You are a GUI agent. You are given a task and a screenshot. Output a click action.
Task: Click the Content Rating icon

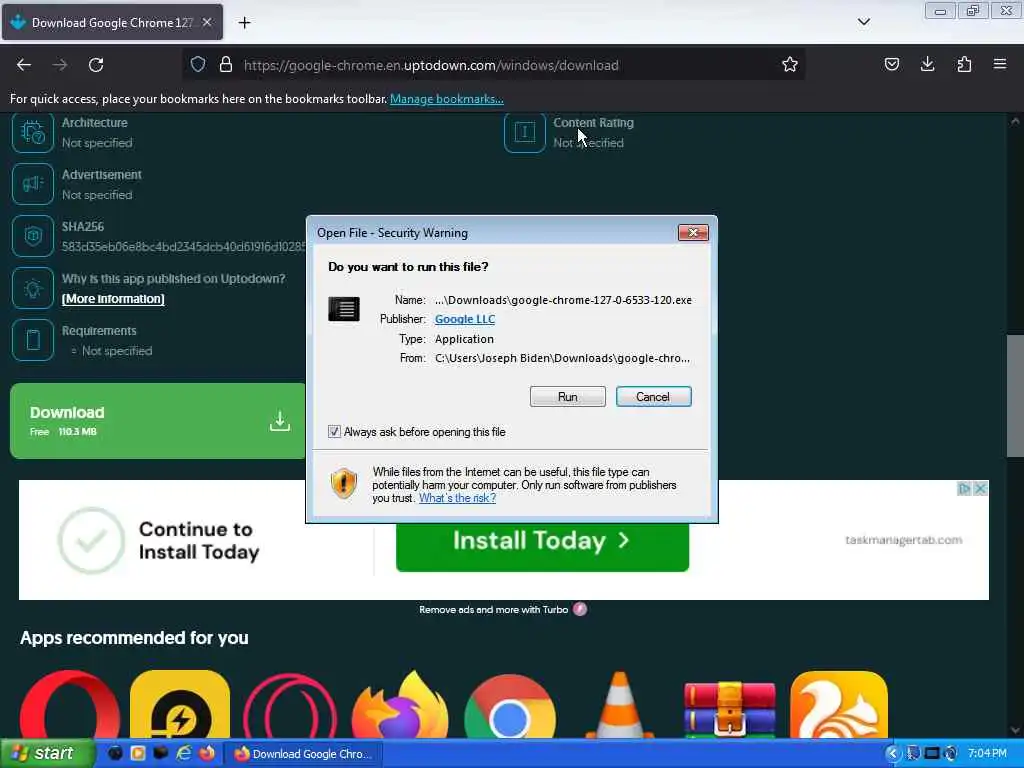pos(524,132)
